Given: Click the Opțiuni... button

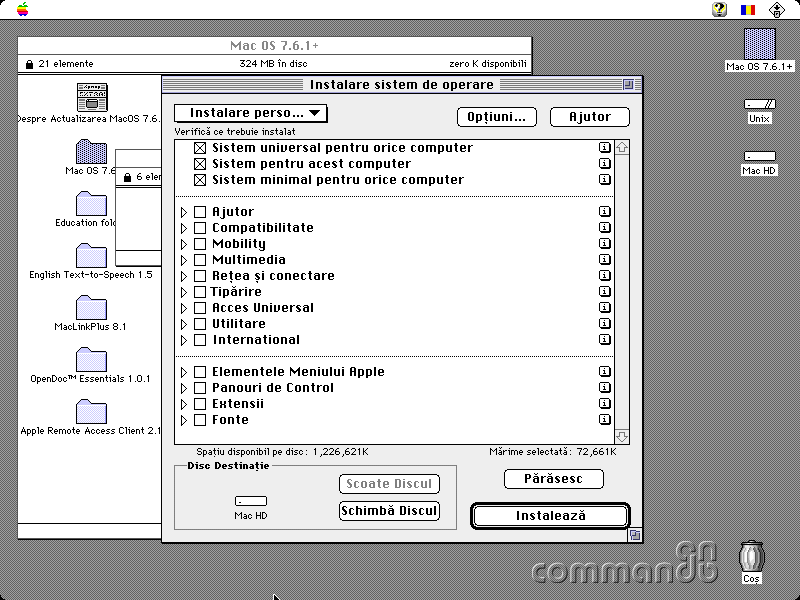Looking at the screenshot, I should click(497, 117).
